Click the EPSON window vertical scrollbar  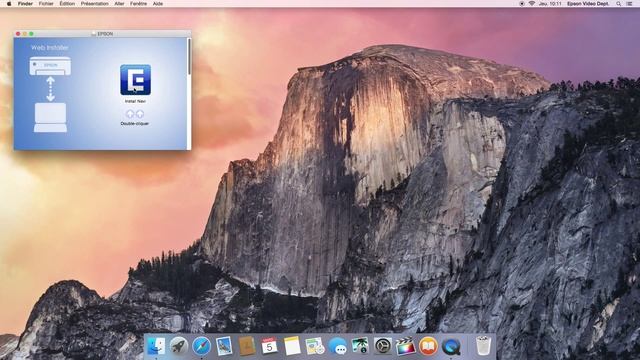click(189, 57)
